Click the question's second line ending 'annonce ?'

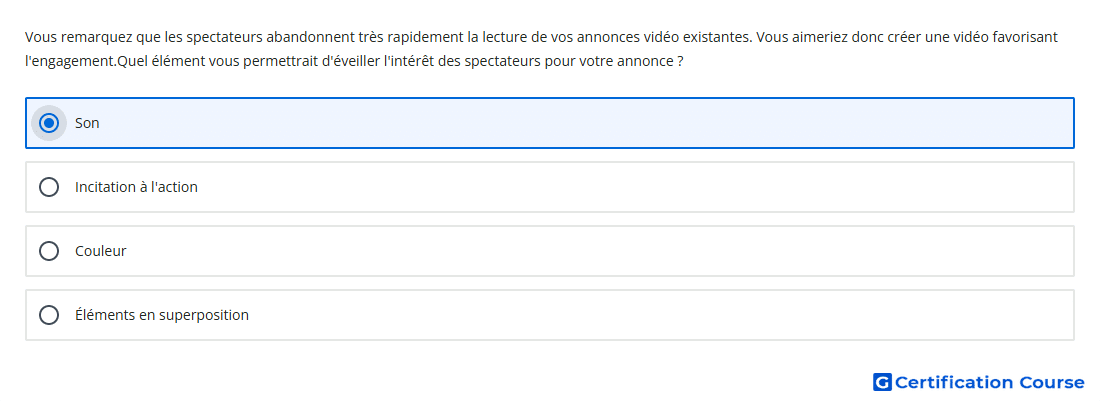click(x=354, y=62)
